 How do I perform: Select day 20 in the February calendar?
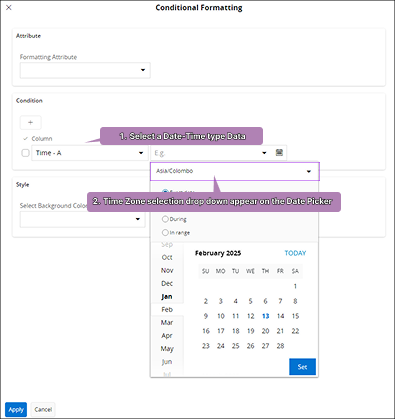265,331
